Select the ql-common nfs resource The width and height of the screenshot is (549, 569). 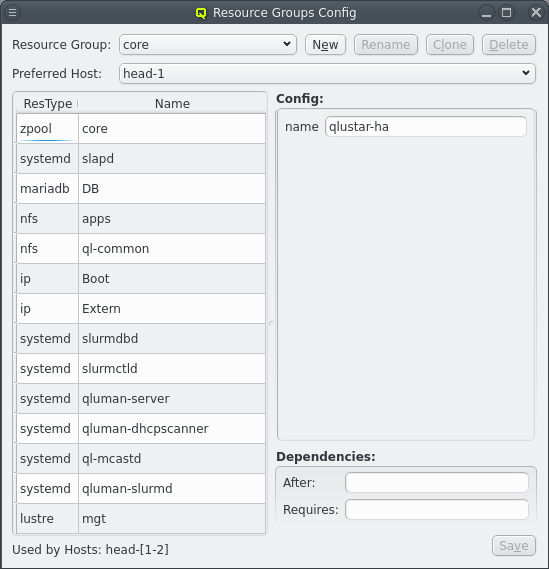(141, 249)
